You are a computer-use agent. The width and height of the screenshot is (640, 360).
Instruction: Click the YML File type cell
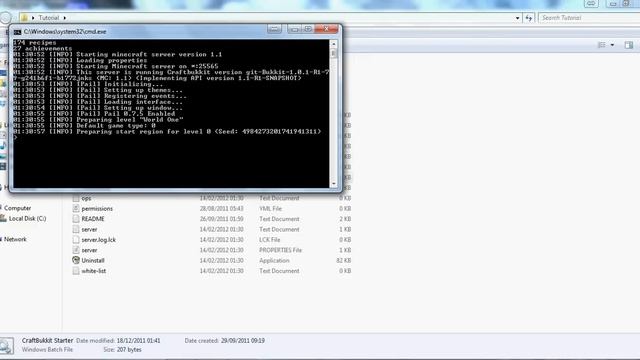point(270,209)
